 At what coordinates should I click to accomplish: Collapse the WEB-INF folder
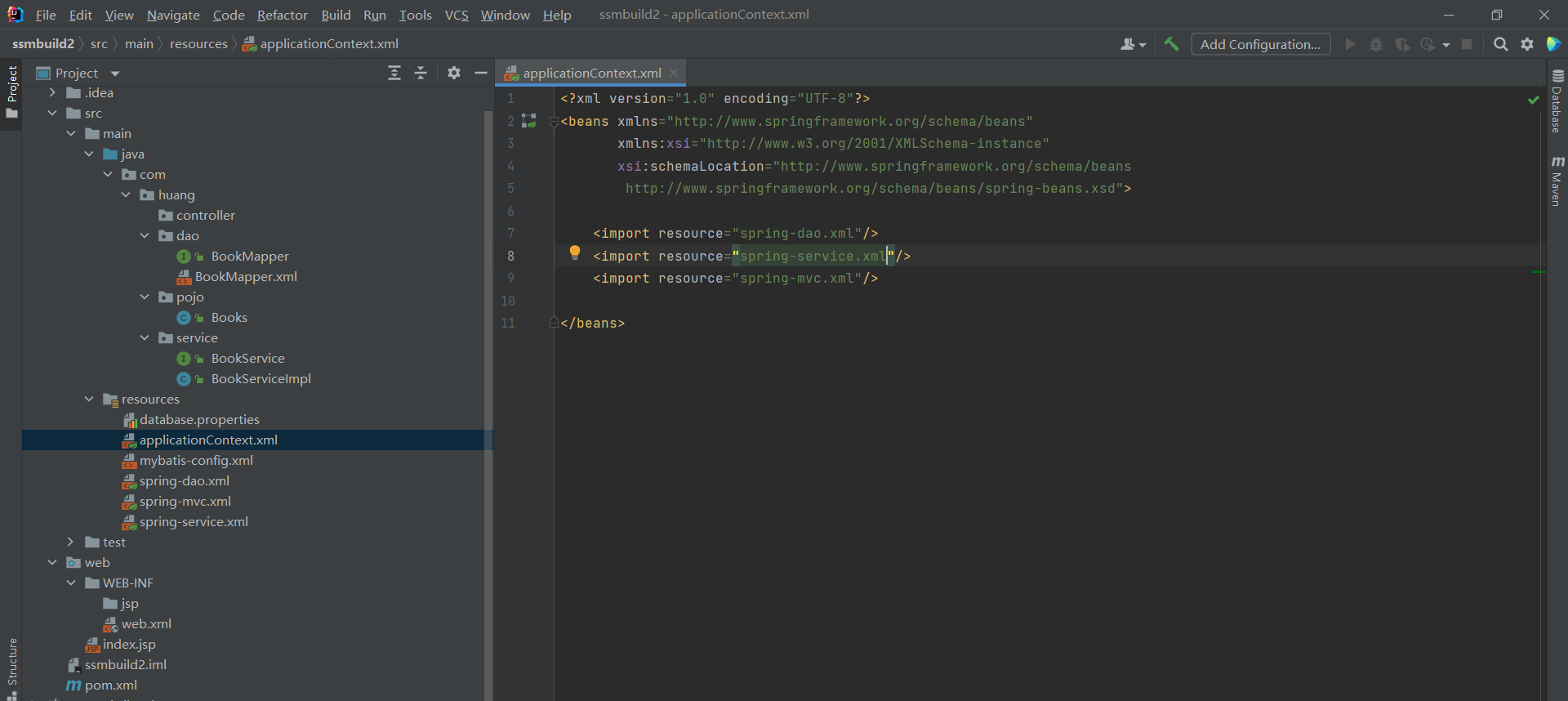pos(71,583)
